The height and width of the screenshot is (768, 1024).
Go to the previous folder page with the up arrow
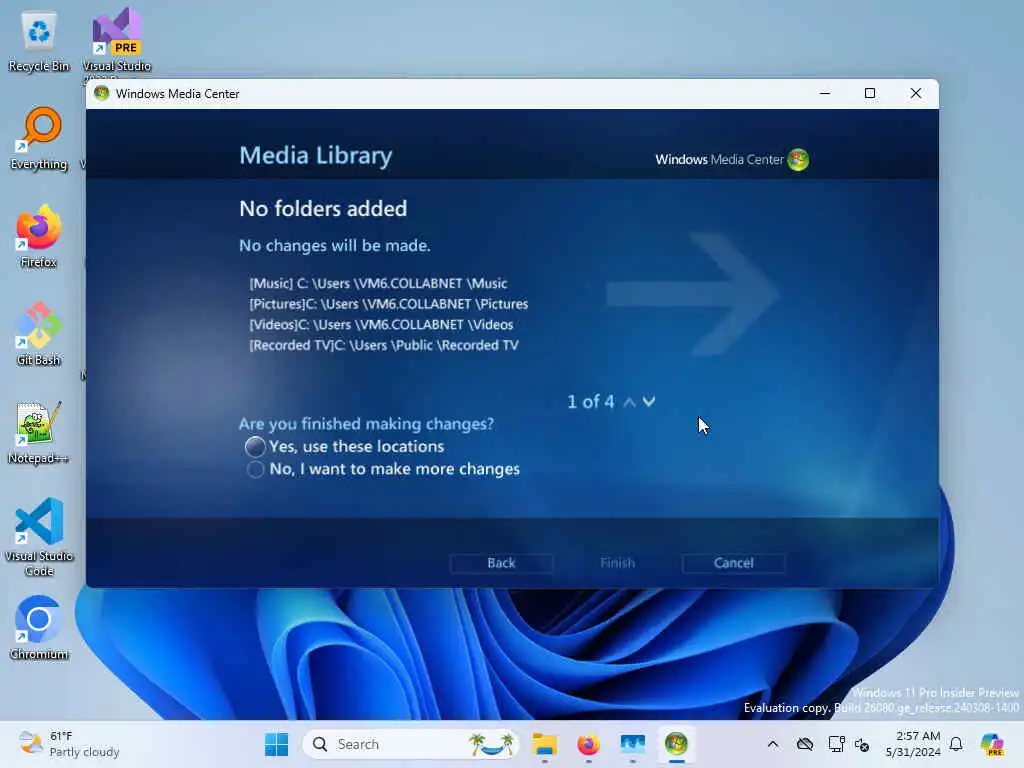tap(630, 402)
